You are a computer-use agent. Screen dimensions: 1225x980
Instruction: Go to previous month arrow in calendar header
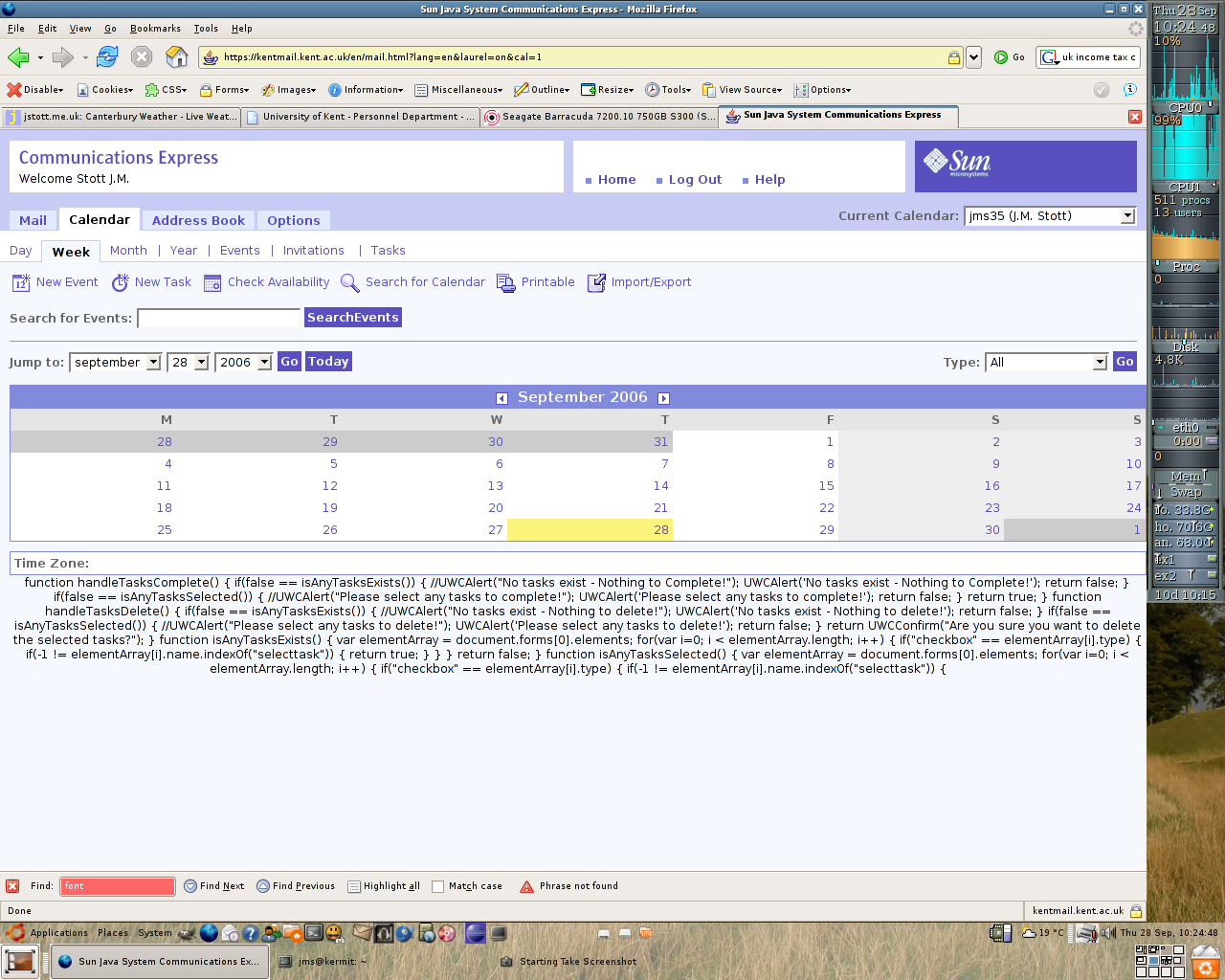501,398
